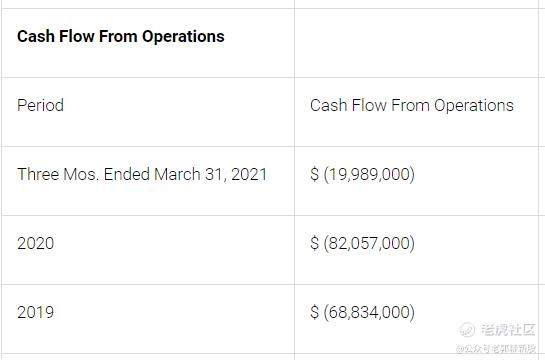Select the Three Mos. Ended March 31, 2021 cell
The image size is (545, 360).
click(148, 181)
